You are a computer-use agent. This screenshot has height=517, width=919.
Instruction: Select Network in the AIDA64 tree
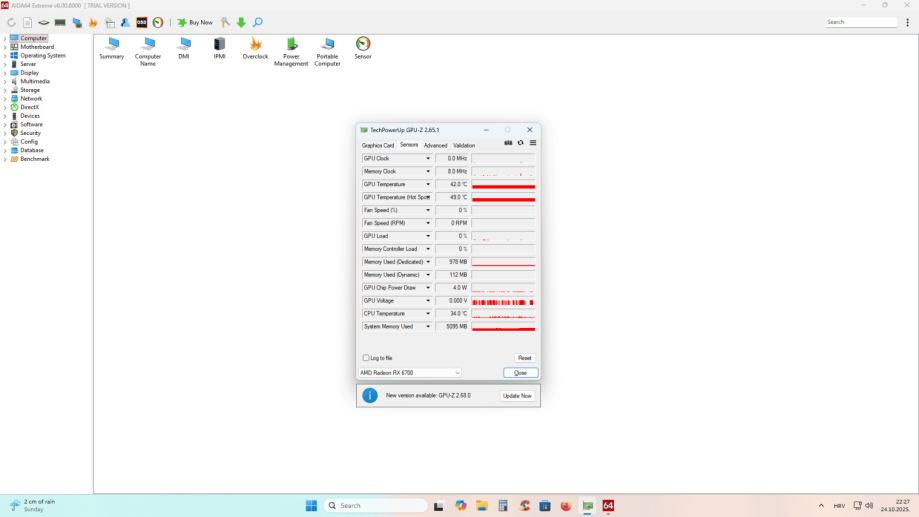coord(31,98)
